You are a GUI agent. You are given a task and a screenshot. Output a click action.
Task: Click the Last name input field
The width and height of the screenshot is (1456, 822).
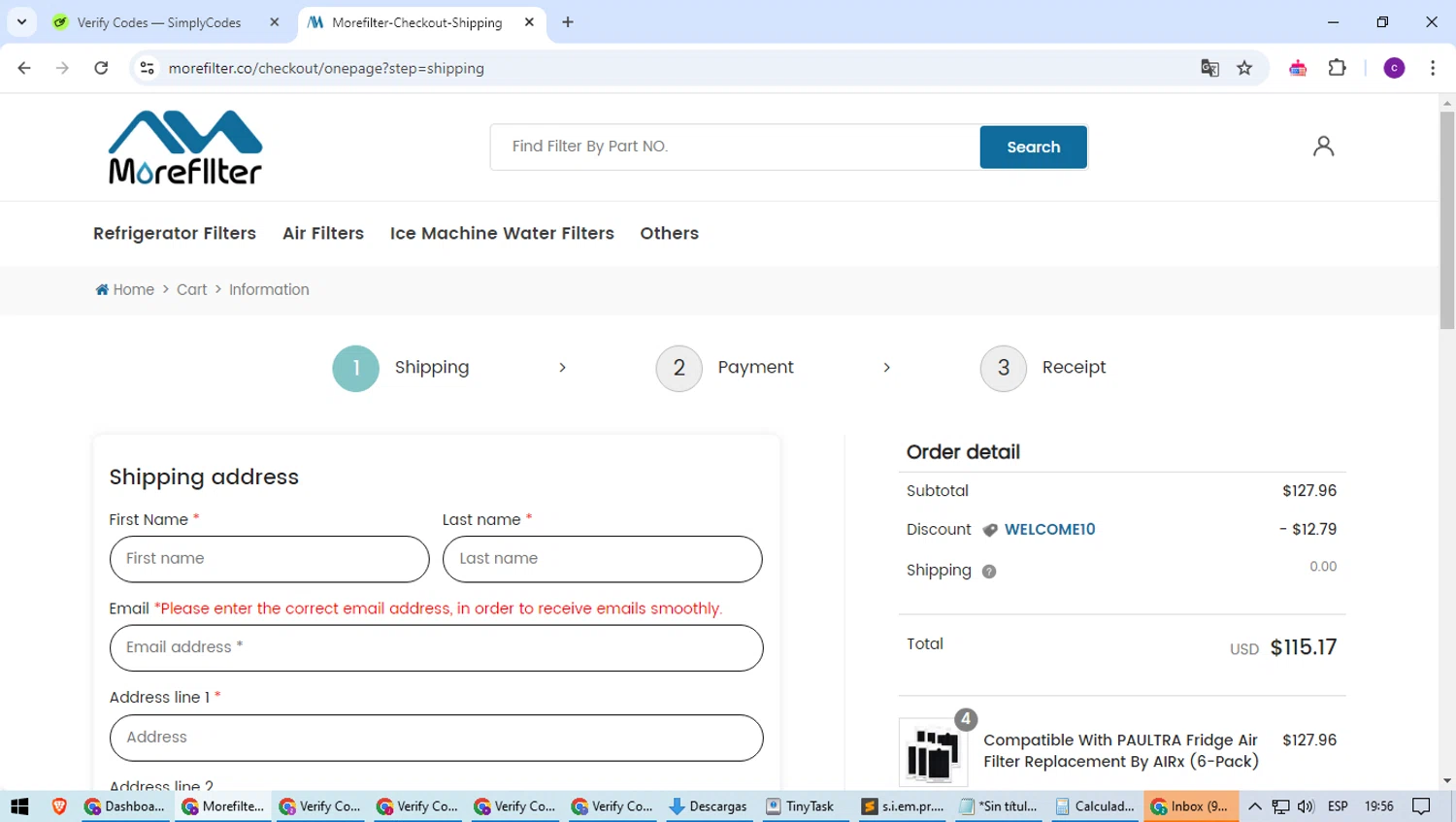[603, 559]
